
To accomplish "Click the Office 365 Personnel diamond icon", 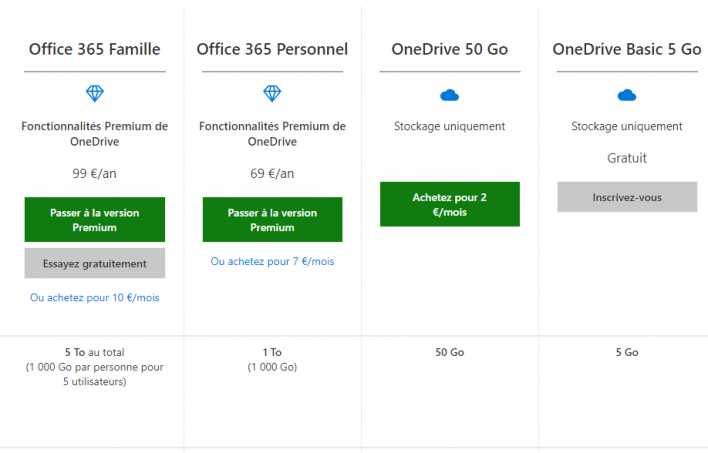I will coord(272,94).
